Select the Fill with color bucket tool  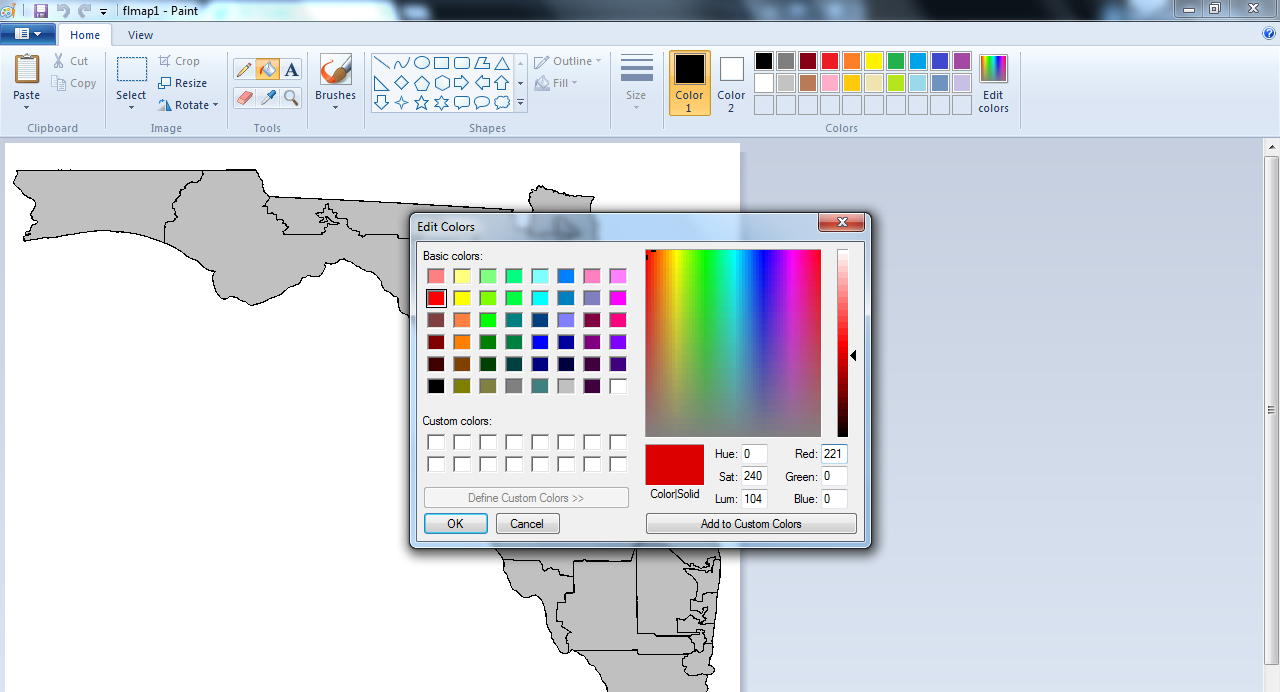267,70
